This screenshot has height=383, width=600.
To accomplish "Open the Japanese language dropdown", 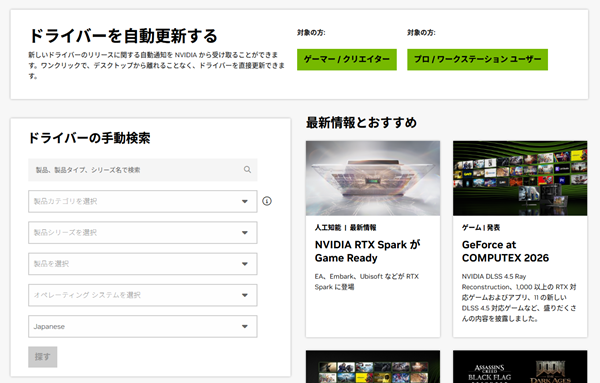I will (142, 326).
